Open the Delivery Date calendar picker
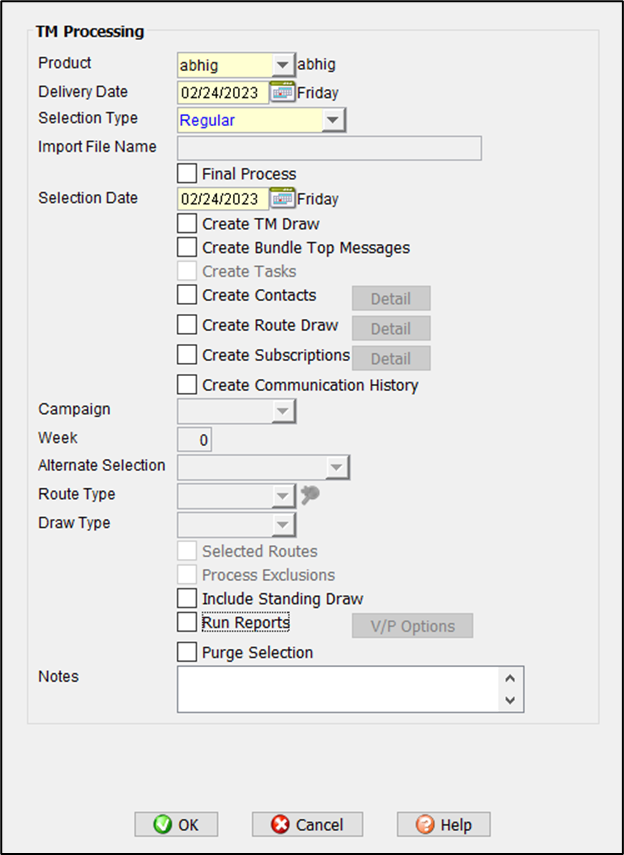Screen dimensions: 624x855 pos(283,92)
